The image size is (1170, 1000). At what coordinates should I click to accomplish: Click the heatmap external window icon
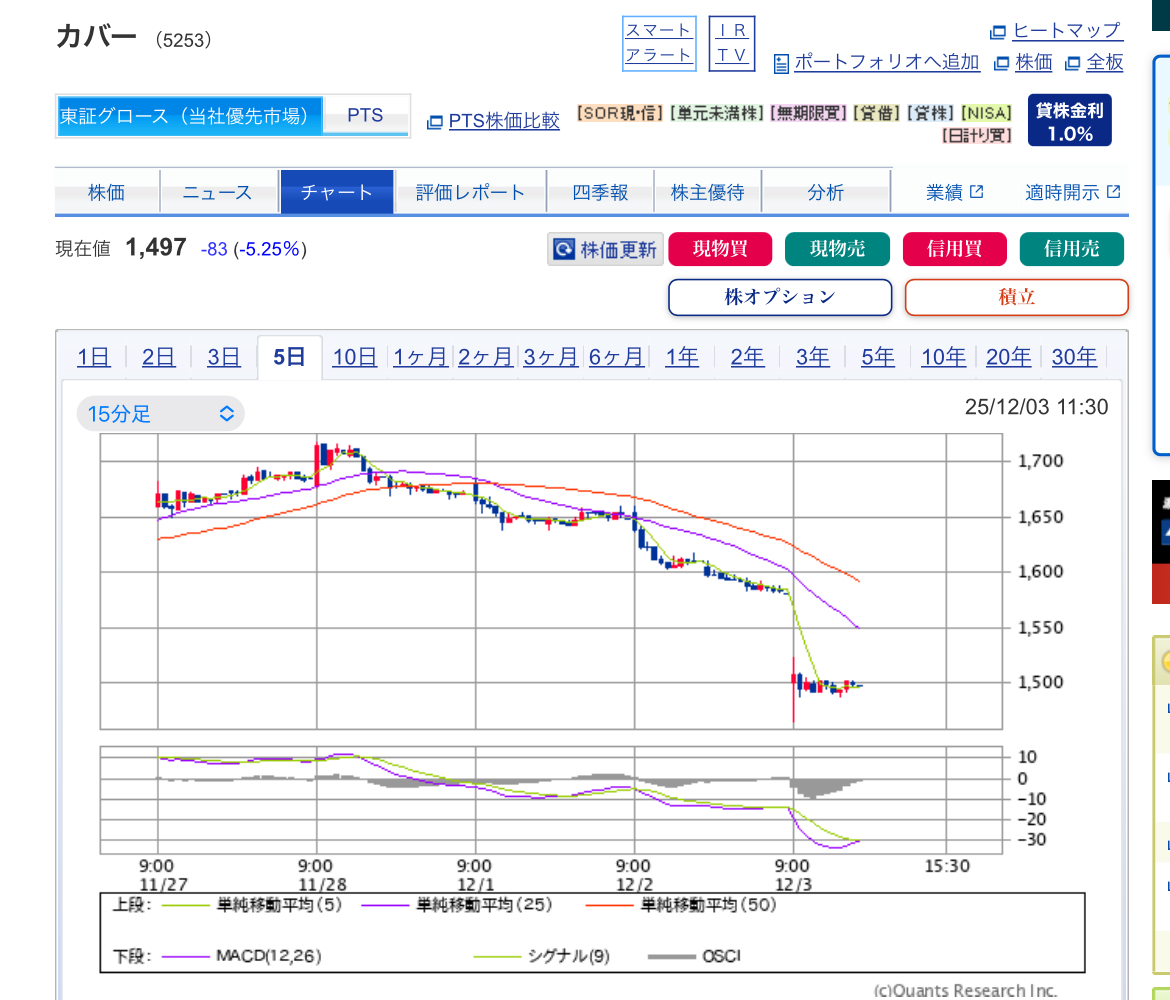pos(998,32)
